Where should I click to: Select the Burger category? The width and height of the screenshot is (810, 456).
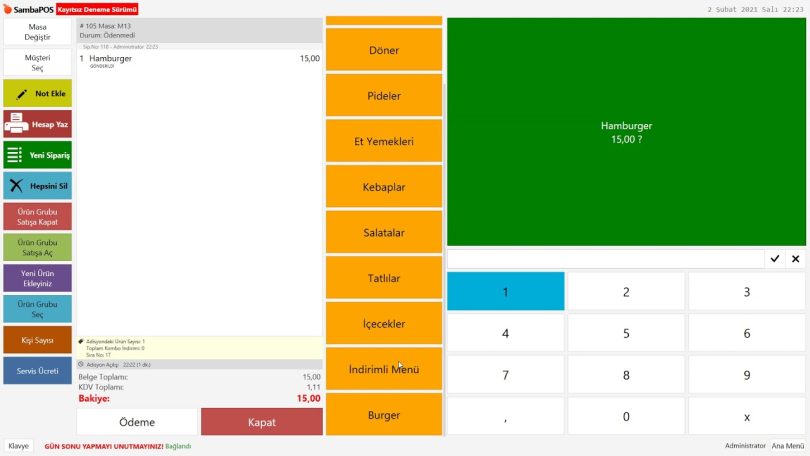[x=384, y=415]
